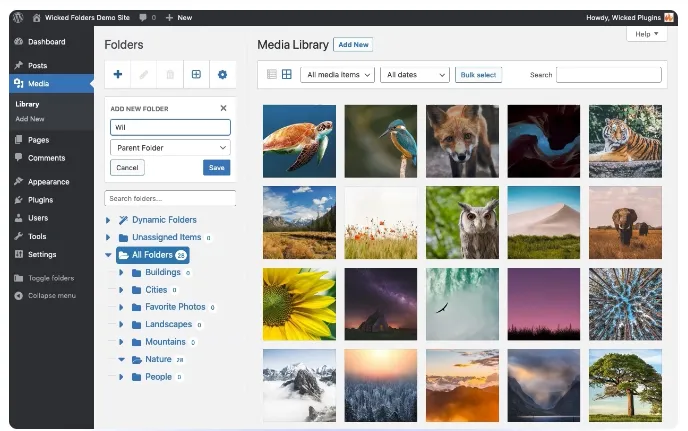Open the sea turtle thumbnail
The image size is (688, 431).
(x=299, y=141)
